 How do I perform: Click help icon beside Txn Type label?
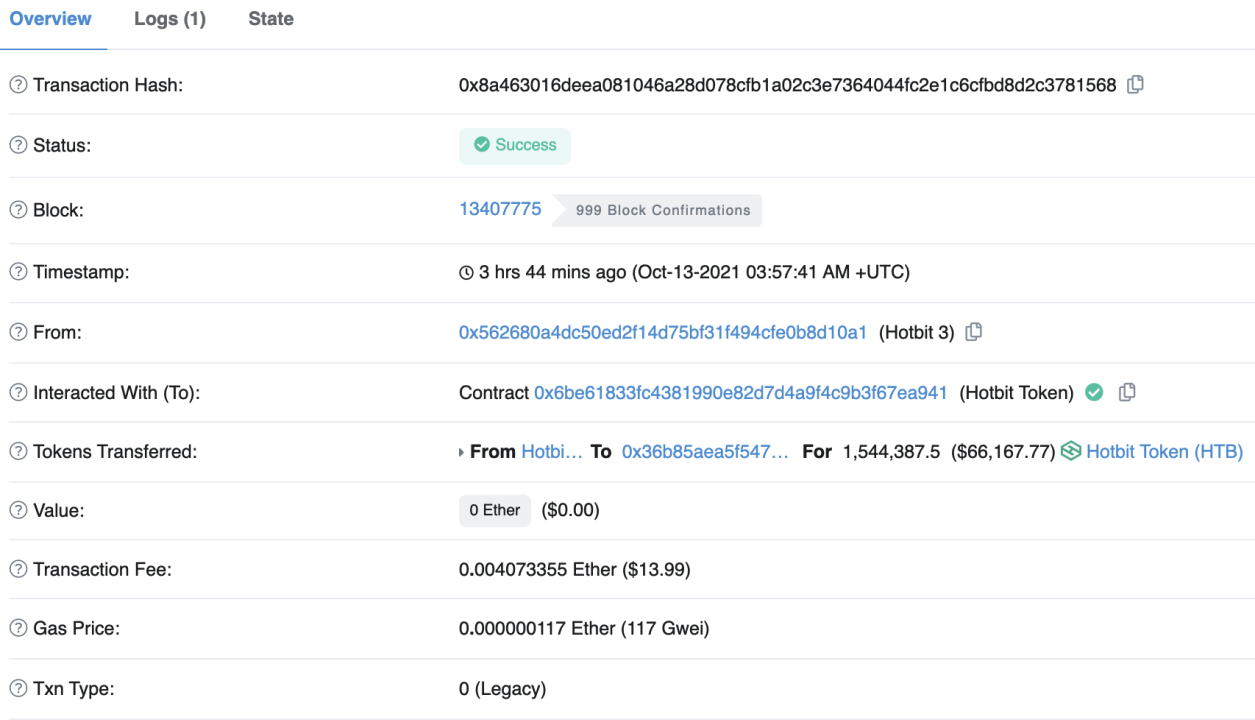pos(18,689)
